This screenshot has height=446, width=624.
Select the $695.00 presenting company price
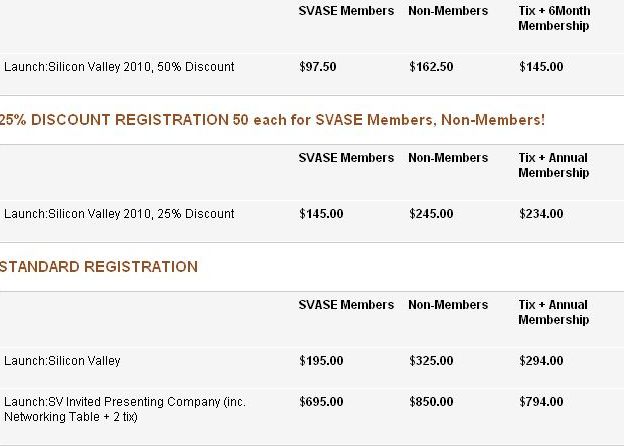(x=321, y=402)
